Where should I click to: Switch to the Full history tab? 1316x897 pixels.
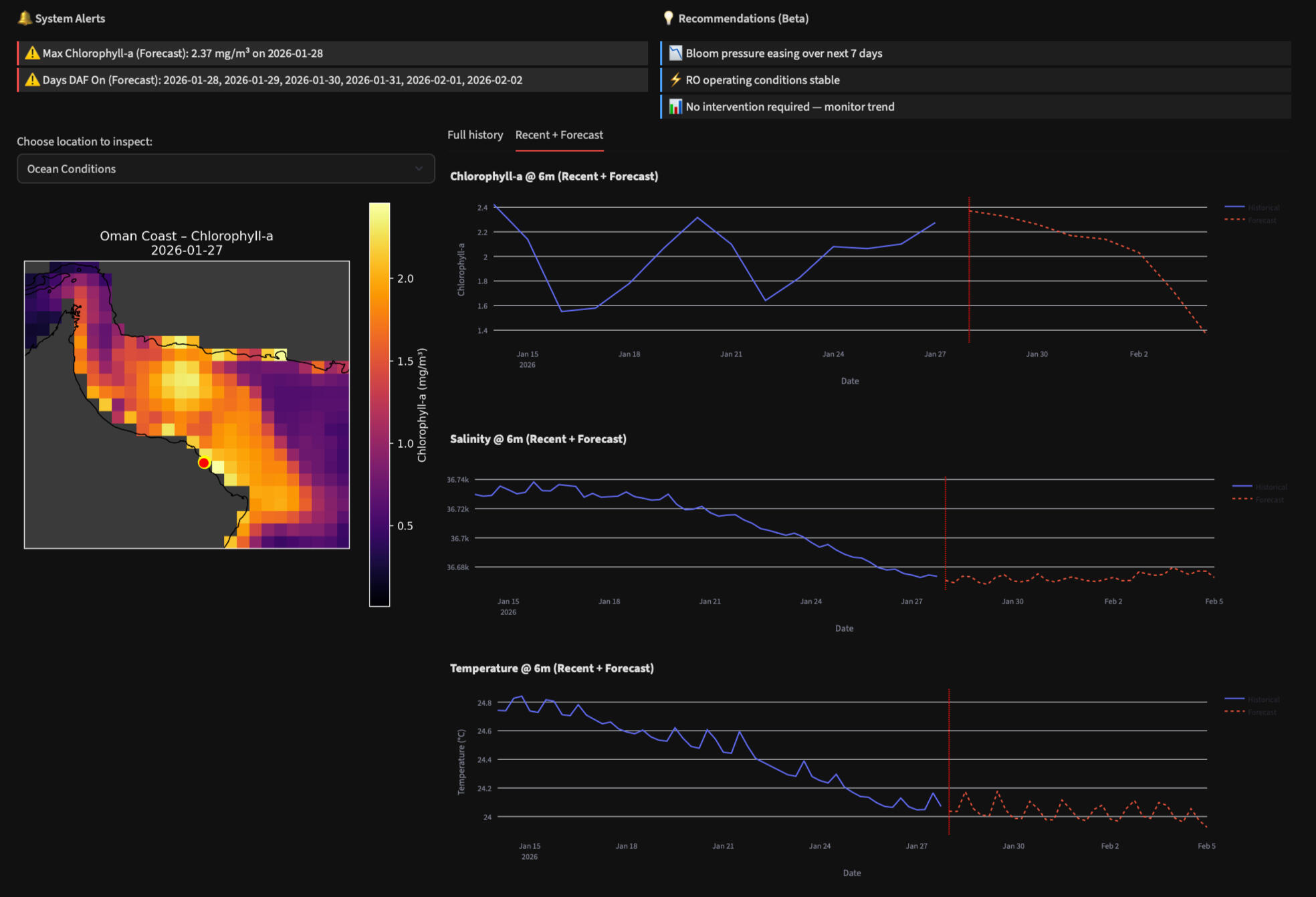[475, 135]
